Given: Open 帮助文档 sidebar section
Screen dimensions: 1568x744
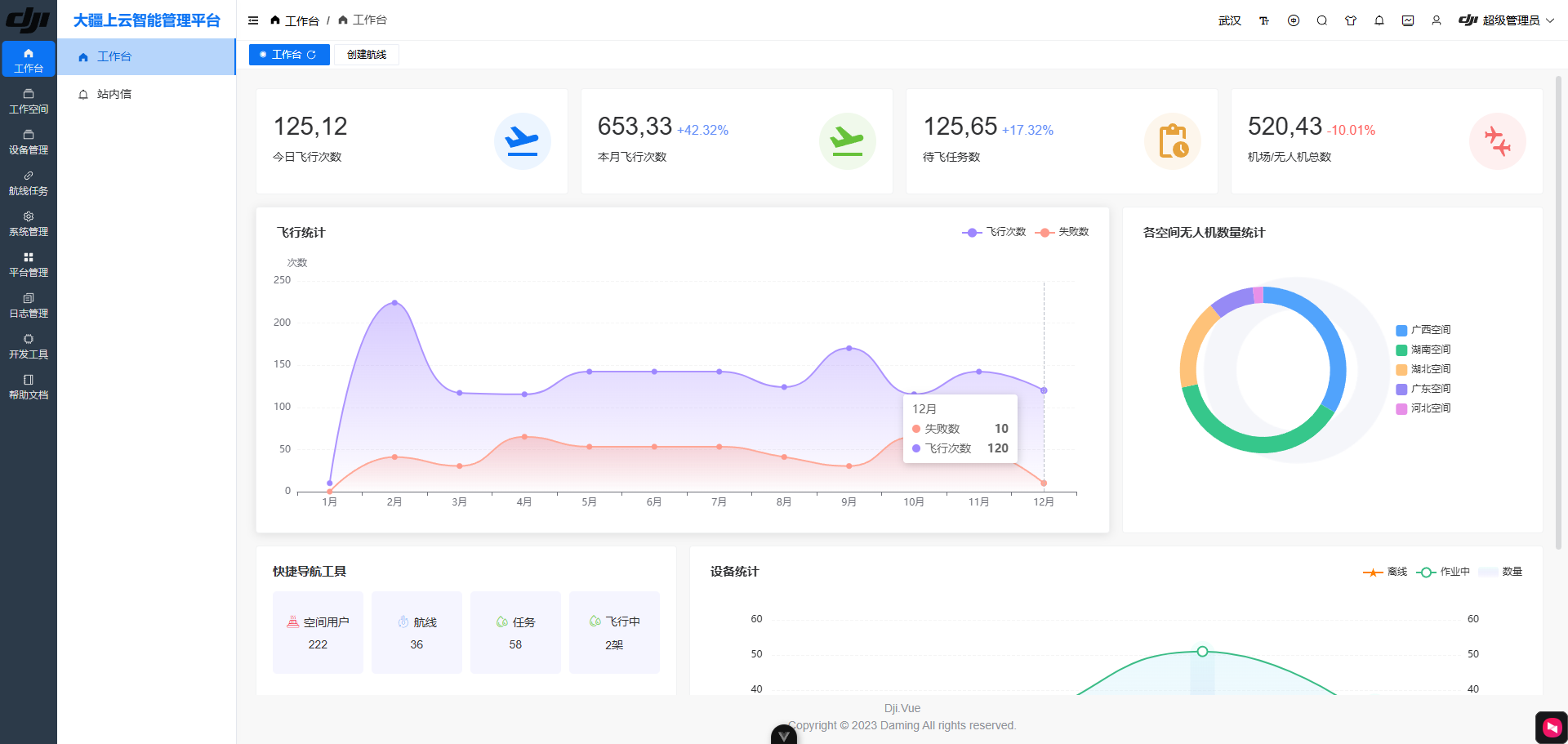Looking at the screenshot, I should 29,387.
